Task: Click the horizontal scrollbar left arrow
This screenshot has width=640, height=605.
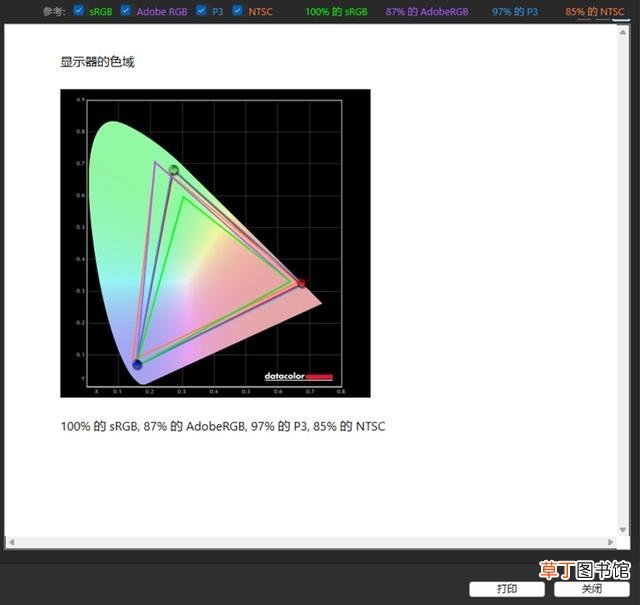Action: (11, 542)
